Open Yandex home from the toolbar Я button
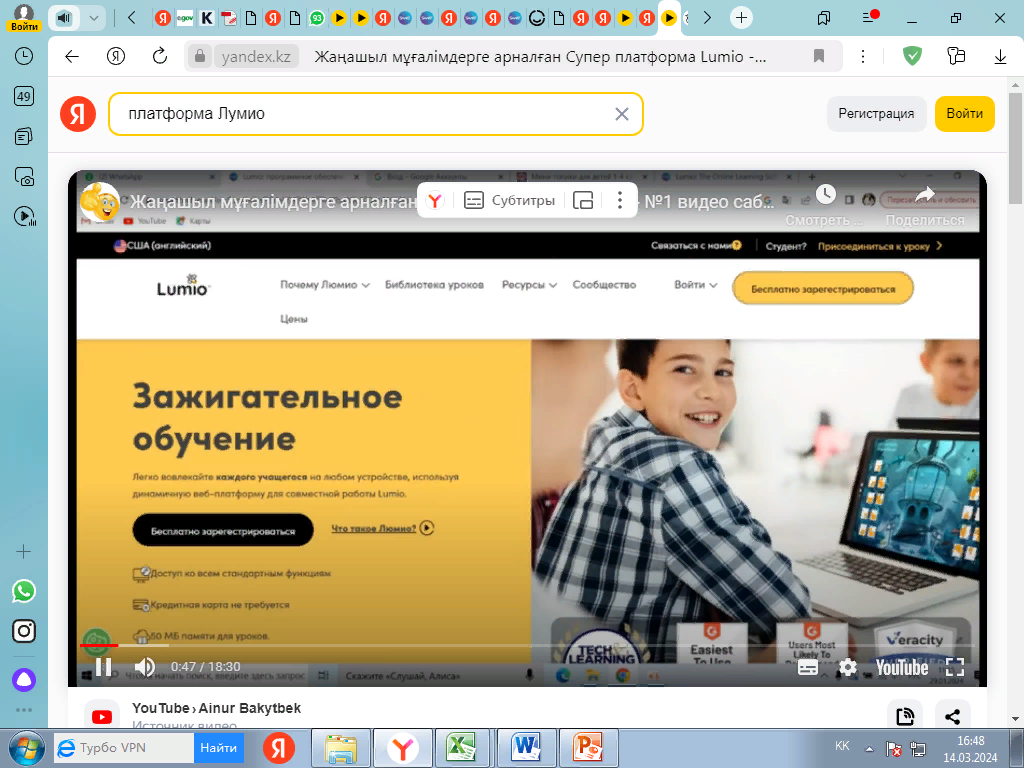This screenshot has height=768, width=1024. 116,57
